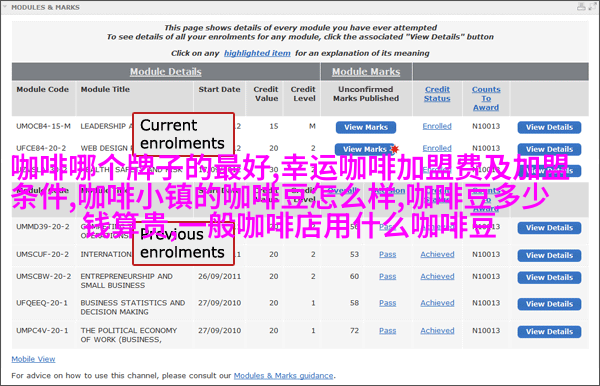This screenshot has height=386, width=600.
Task: Click the 'Module Code' column header
Action: [x=42, y=89]
